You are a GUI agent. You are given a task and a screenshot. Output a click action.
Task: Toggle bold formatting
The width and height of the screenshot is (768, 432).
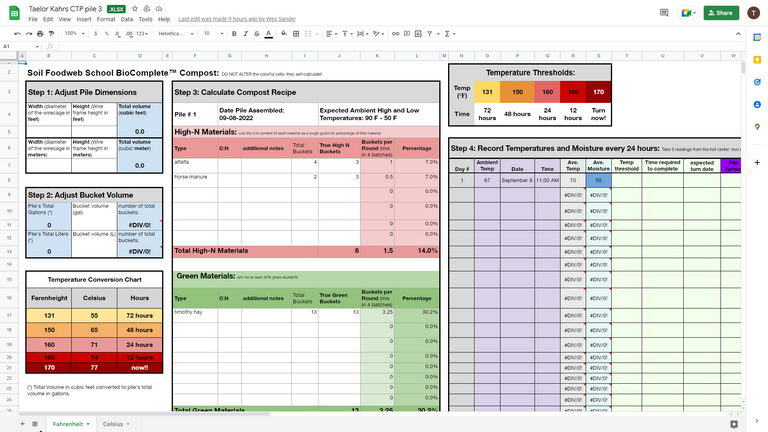234,34
